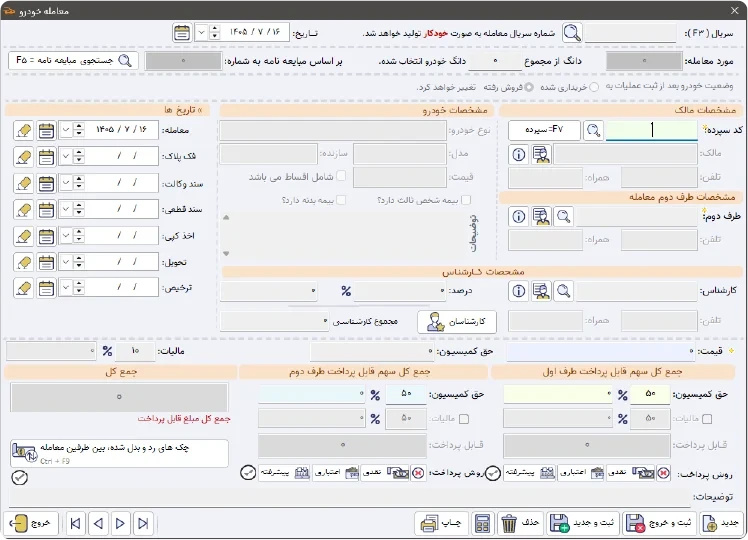This screenshot has width=748, height=540.
Task: Open person-list icon in the کارشناس row
Action: click(541, 291)
